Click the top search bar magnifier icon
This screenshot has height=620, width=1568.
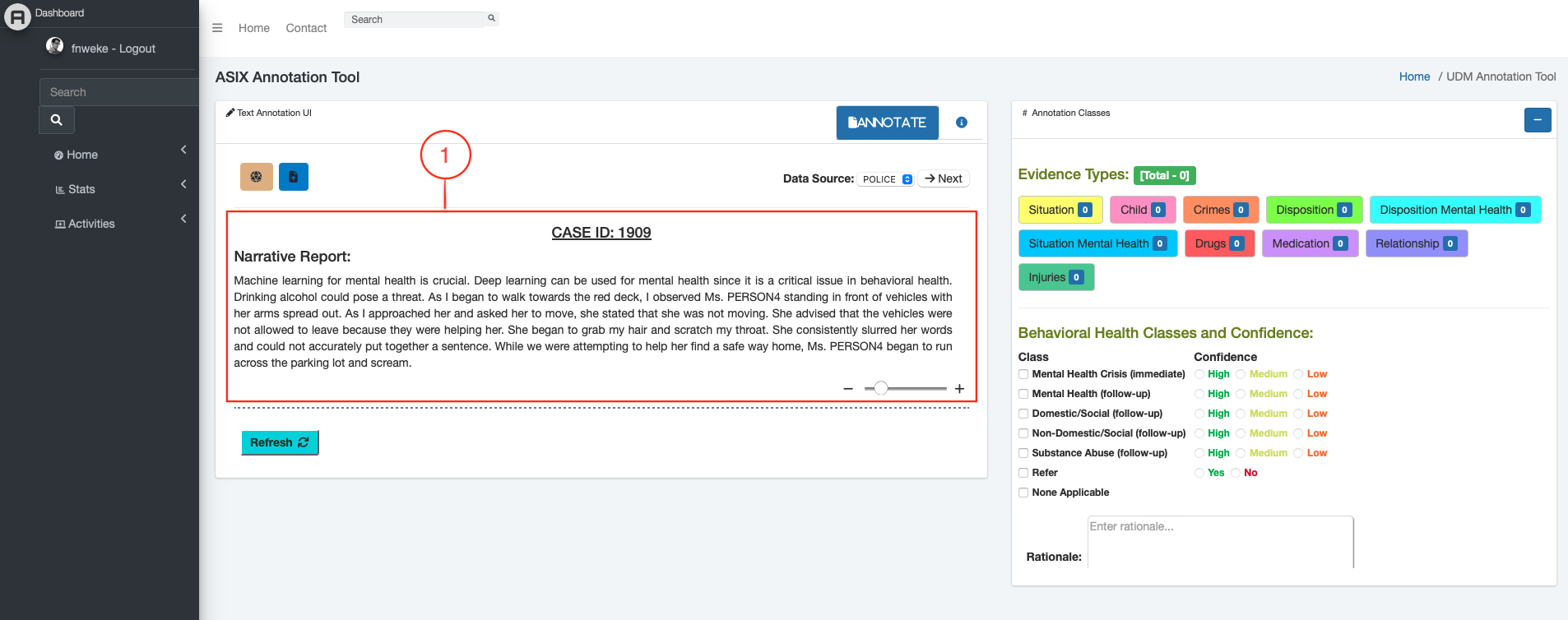[x=491, y=18]
